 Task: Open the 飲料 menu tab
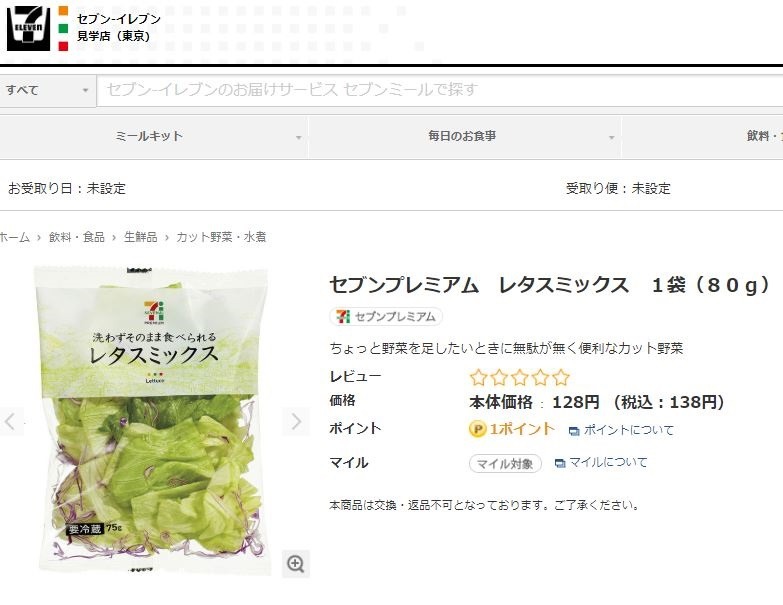click(x=703, y=136)
